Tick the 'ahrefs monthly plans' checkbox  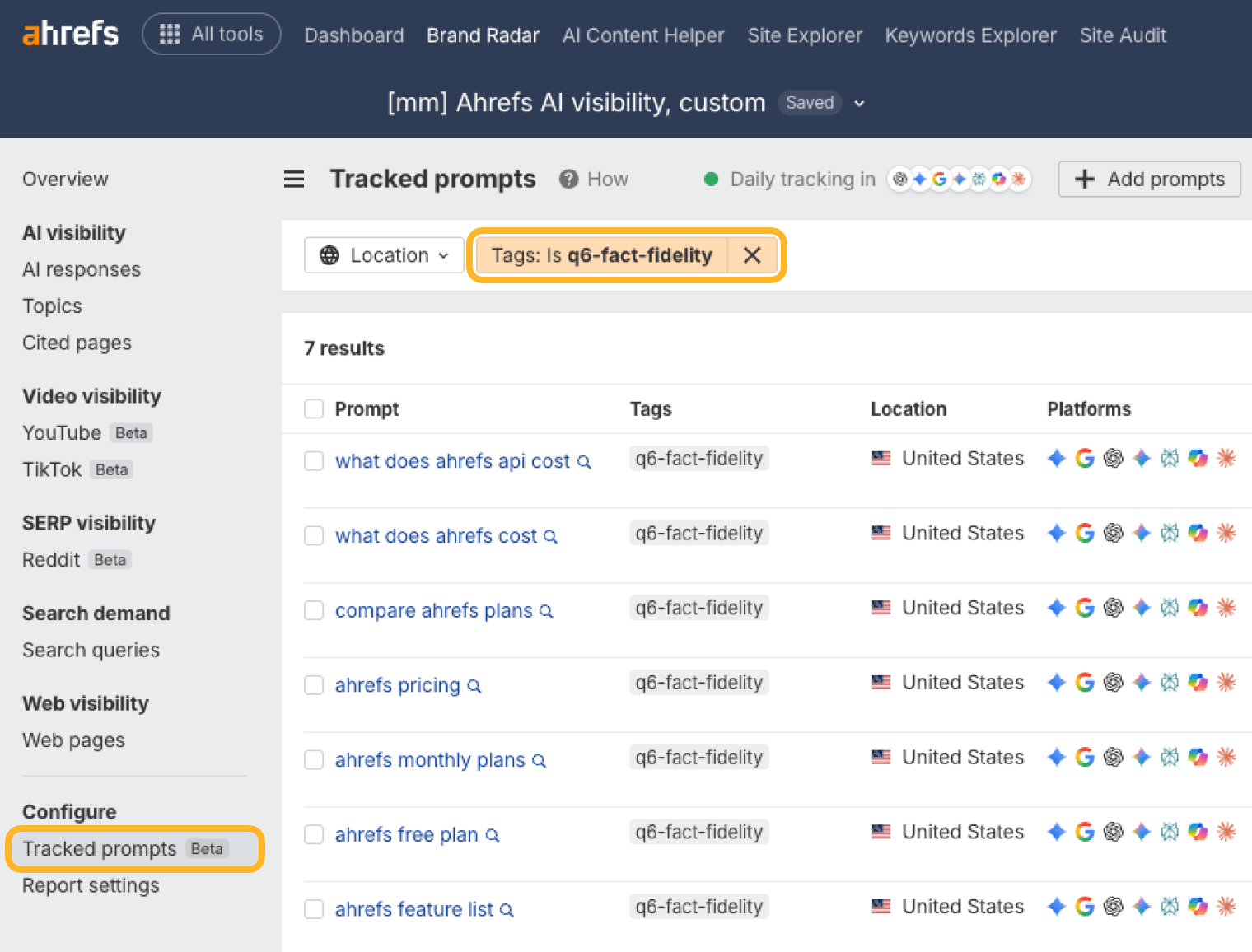click(314, 759)
